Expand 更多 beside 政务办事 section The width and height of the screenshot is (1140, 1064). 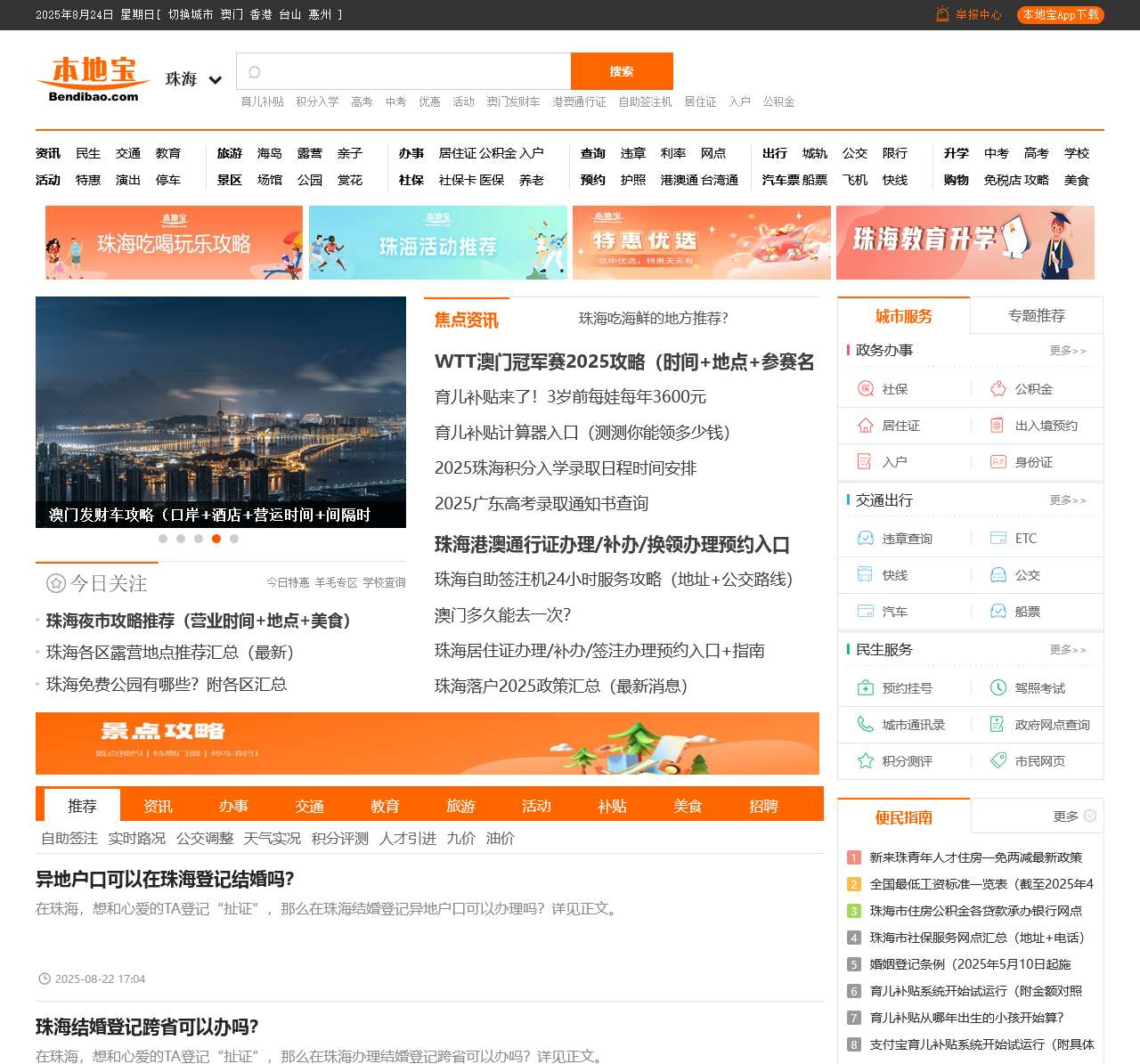point(1067,351)
